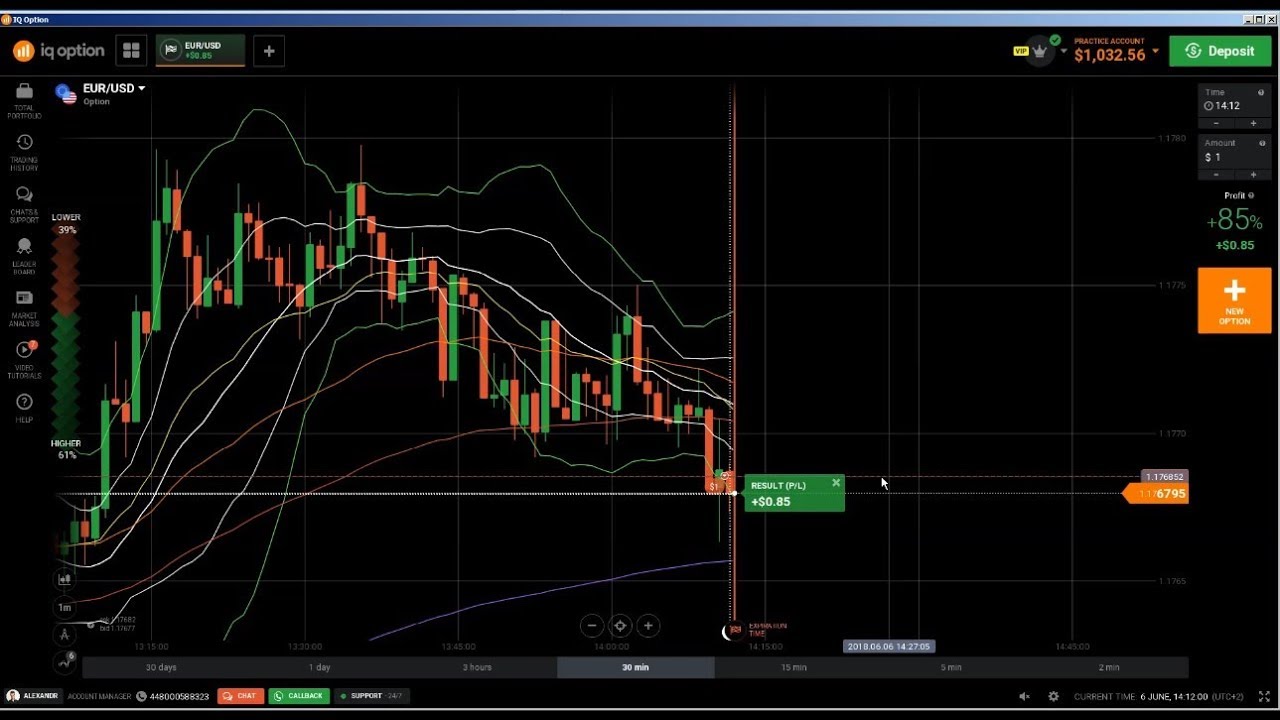Open the VIP crown profile icon

click(x=1041, y=49)
